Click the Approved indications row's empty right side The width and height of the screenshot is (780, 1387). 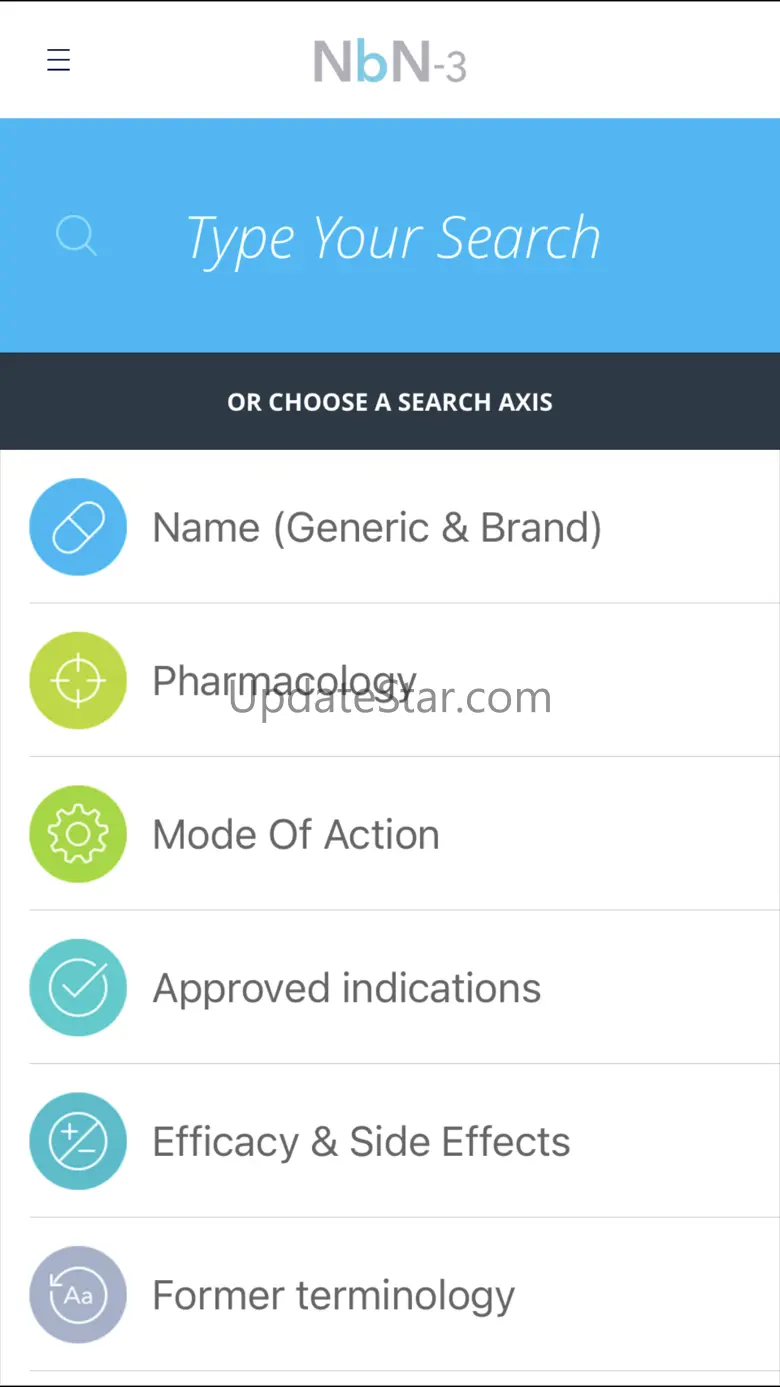pos(670,988)
